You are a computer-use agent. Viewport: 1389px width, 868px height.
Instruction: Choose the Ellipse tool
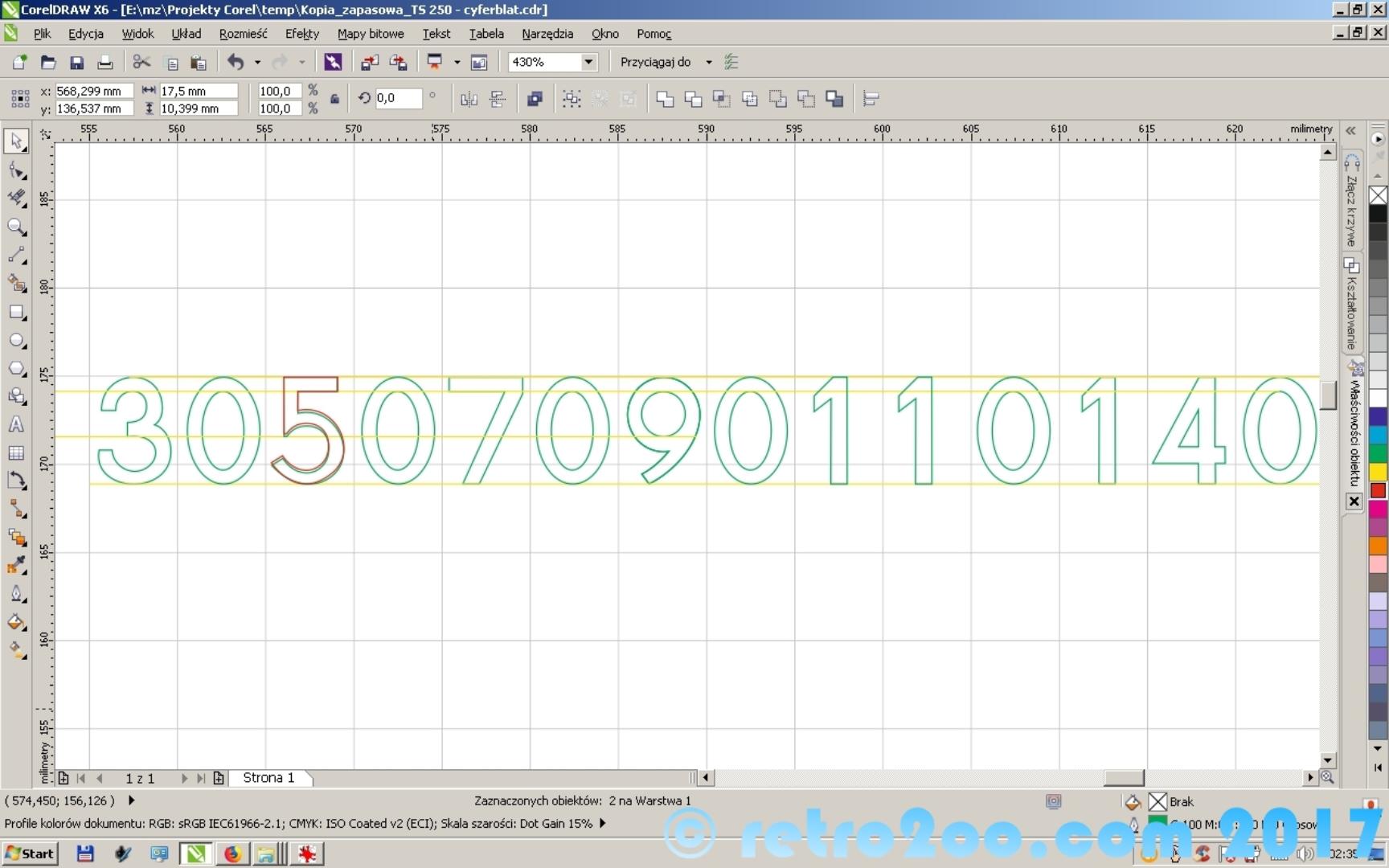15,341
